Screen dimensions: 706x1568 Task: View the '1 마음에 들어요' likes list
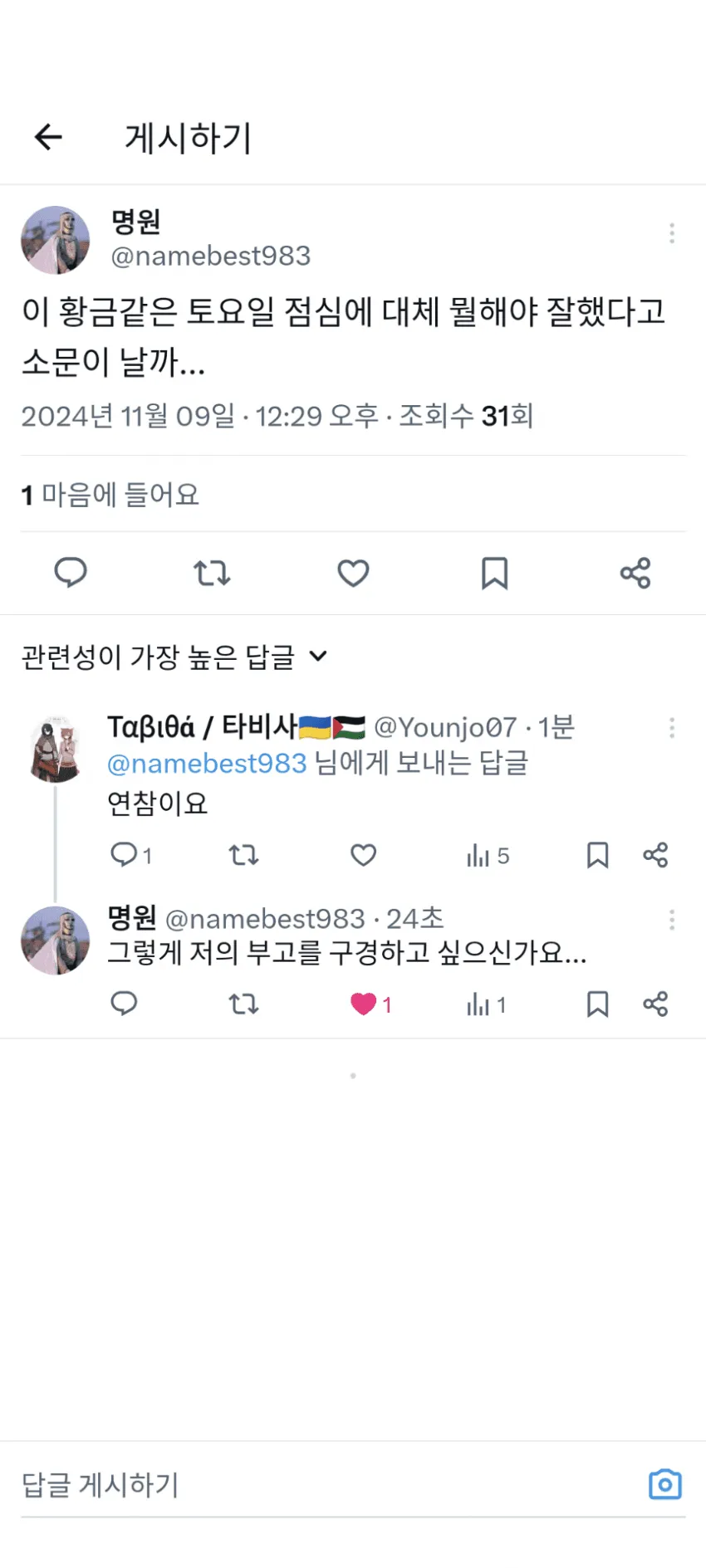pyautogui.click(x=110, y=495)
